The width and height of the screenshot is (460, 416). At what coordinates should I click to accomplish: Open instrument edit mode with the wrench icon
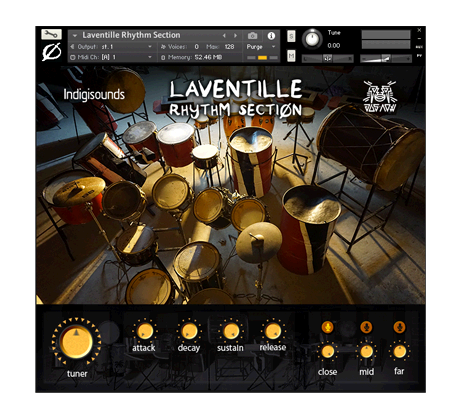(x=51, y=34)
